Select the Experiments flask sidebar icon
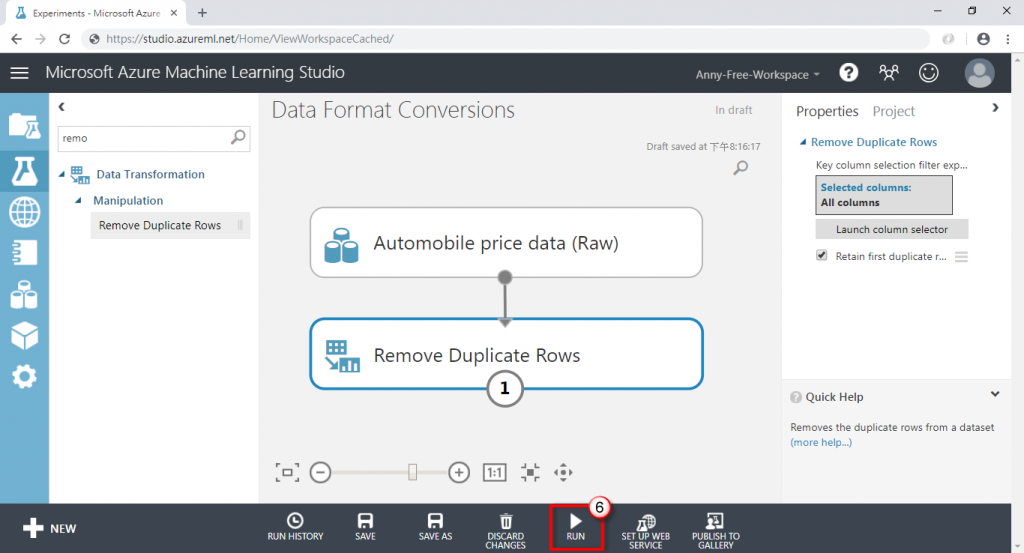 [24, 171]
